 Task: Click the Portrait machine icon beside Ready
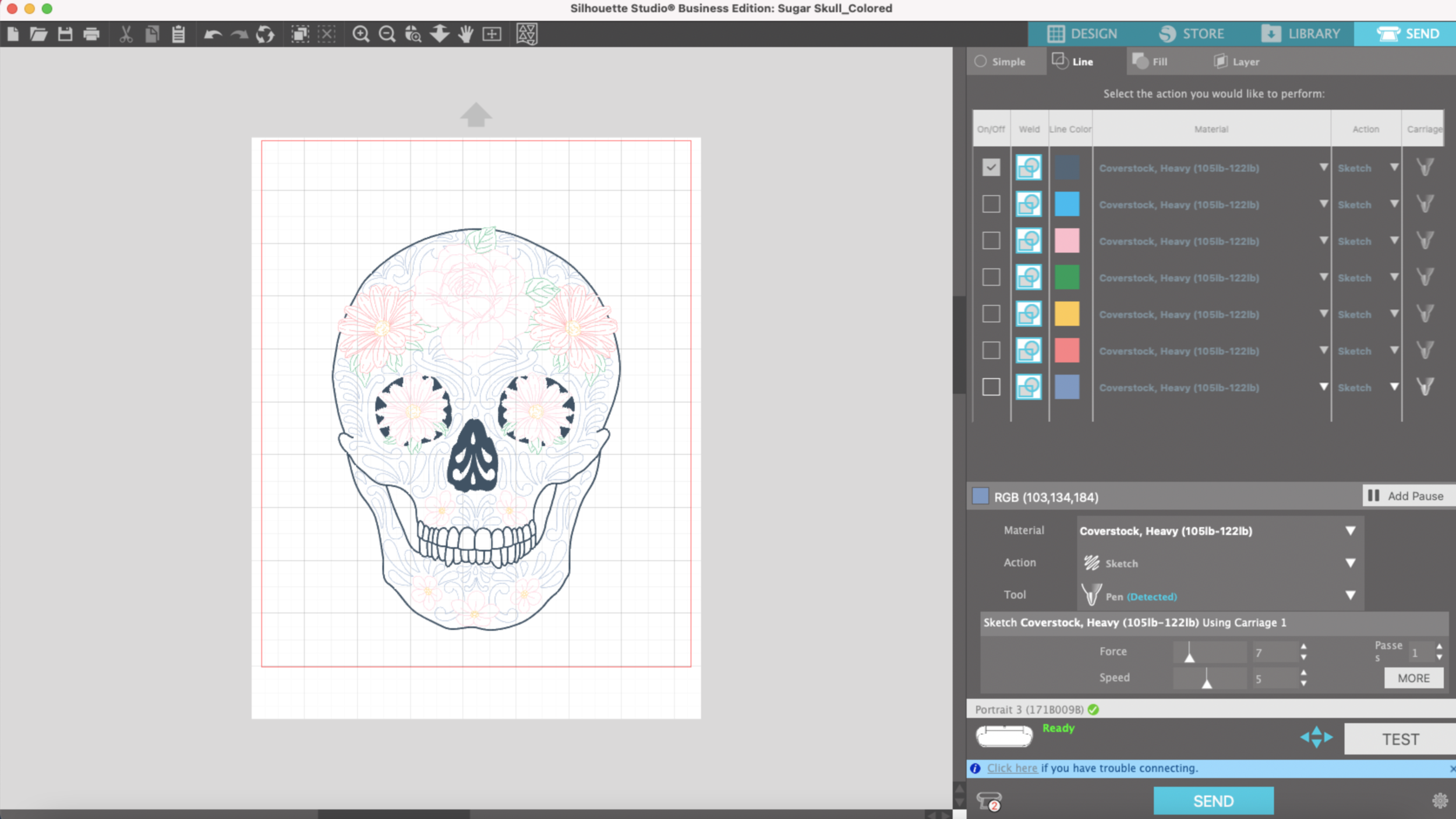click(x=1004, y=736)
